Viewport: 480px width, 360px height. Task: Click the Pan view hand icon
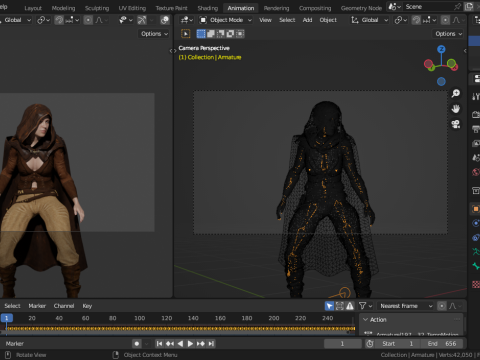456,109
